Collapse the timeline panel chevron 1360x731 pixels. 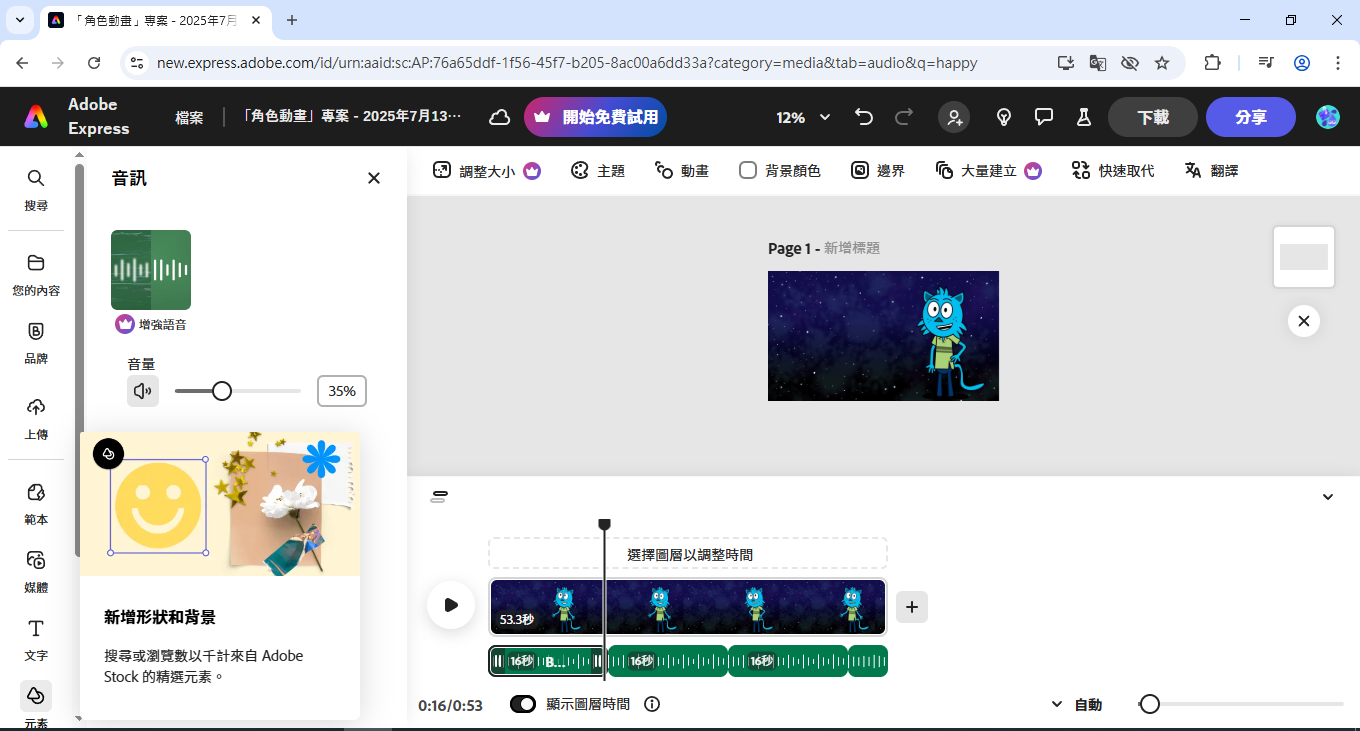point(1328,497)
